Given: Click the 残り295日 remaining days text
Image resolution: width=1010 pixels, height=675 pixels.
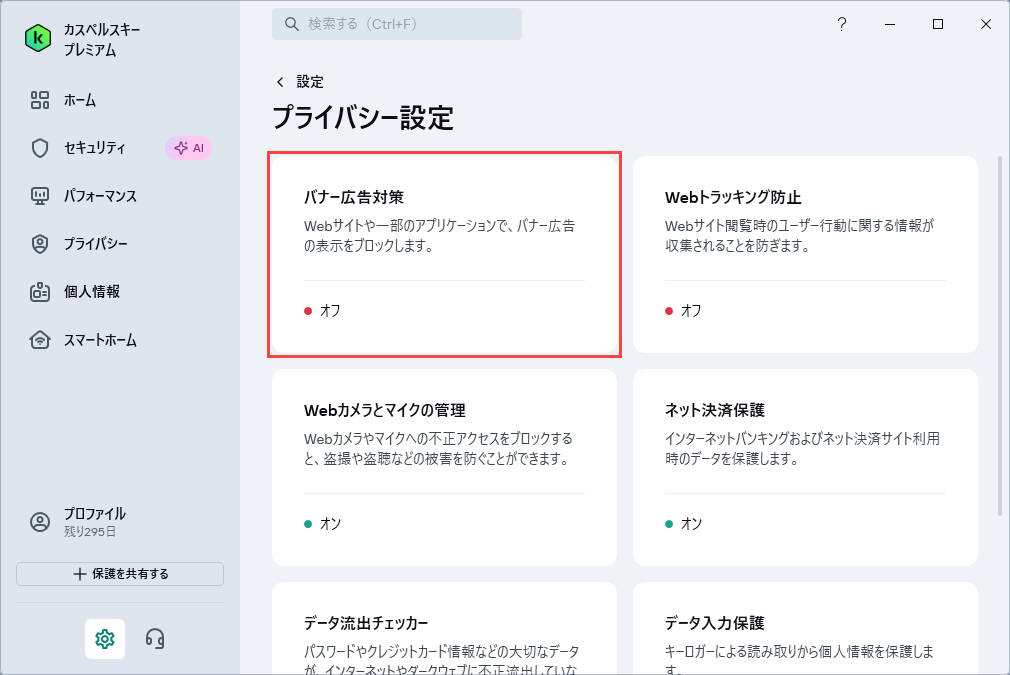Looking at the screenshot, I should coord(90,532).
